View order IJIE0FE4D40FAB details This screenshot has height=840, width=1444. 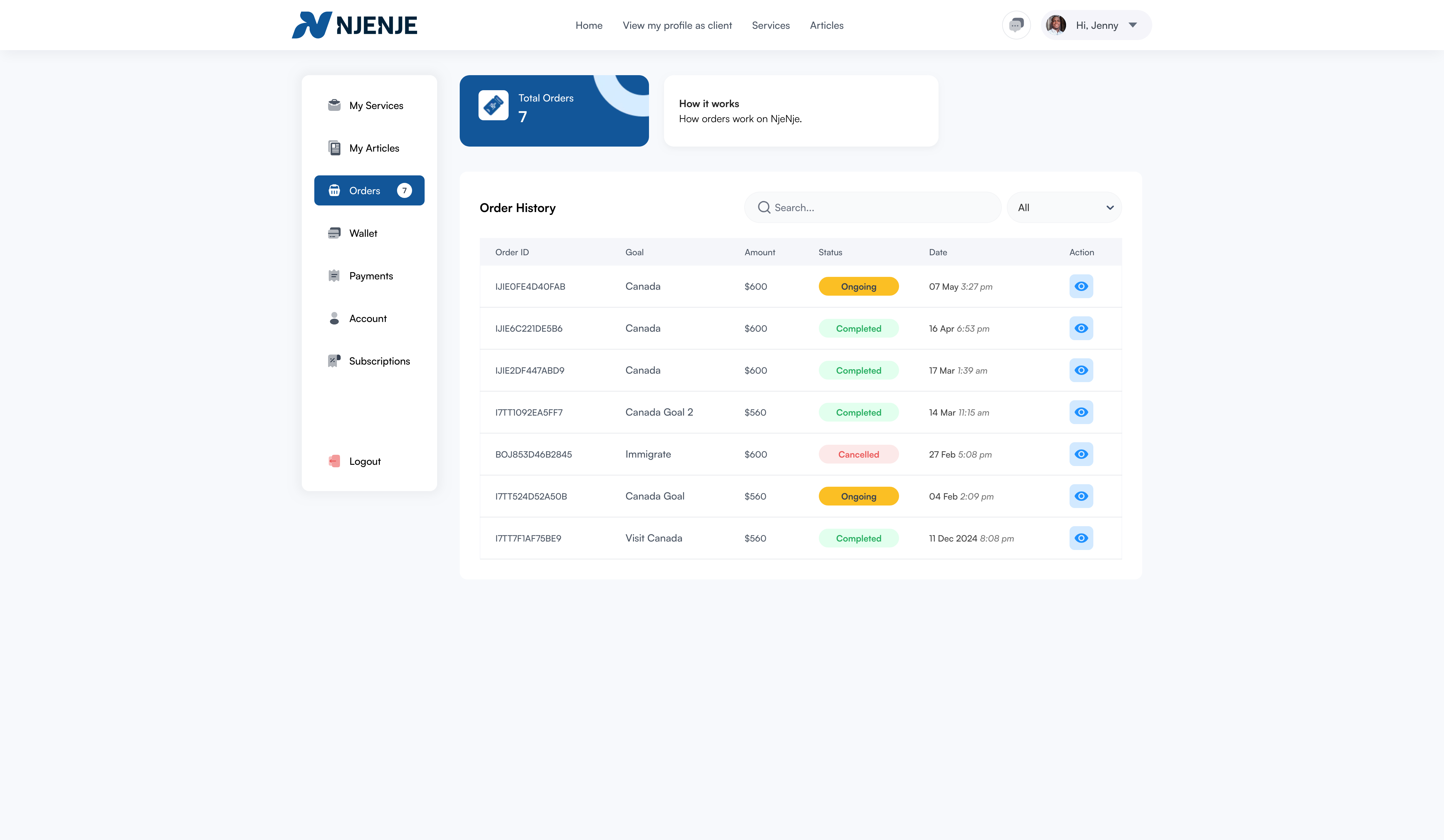pyautogui.click(x=1081, y=286)
